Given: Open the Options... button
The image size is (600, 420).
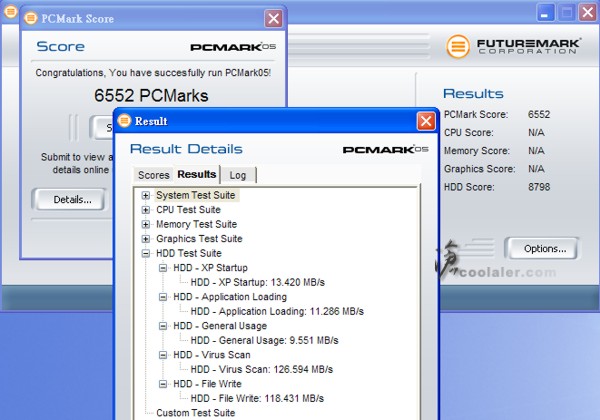Looking at the screenshot, I should point(544,248).
